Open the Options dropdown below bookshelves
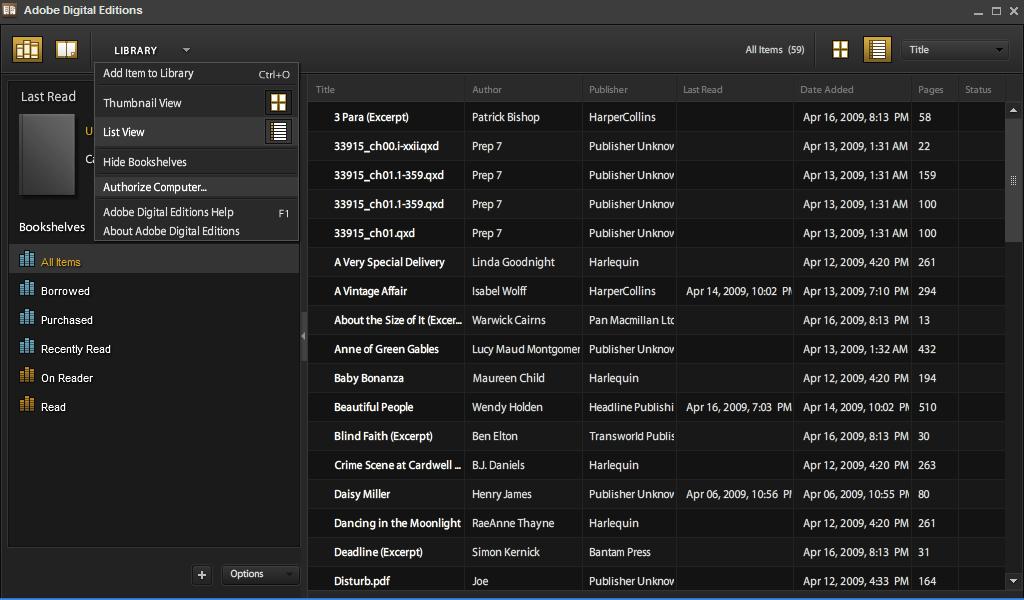Image resolution: width=1024 pixels, height=600 pixels. point(259,574)
